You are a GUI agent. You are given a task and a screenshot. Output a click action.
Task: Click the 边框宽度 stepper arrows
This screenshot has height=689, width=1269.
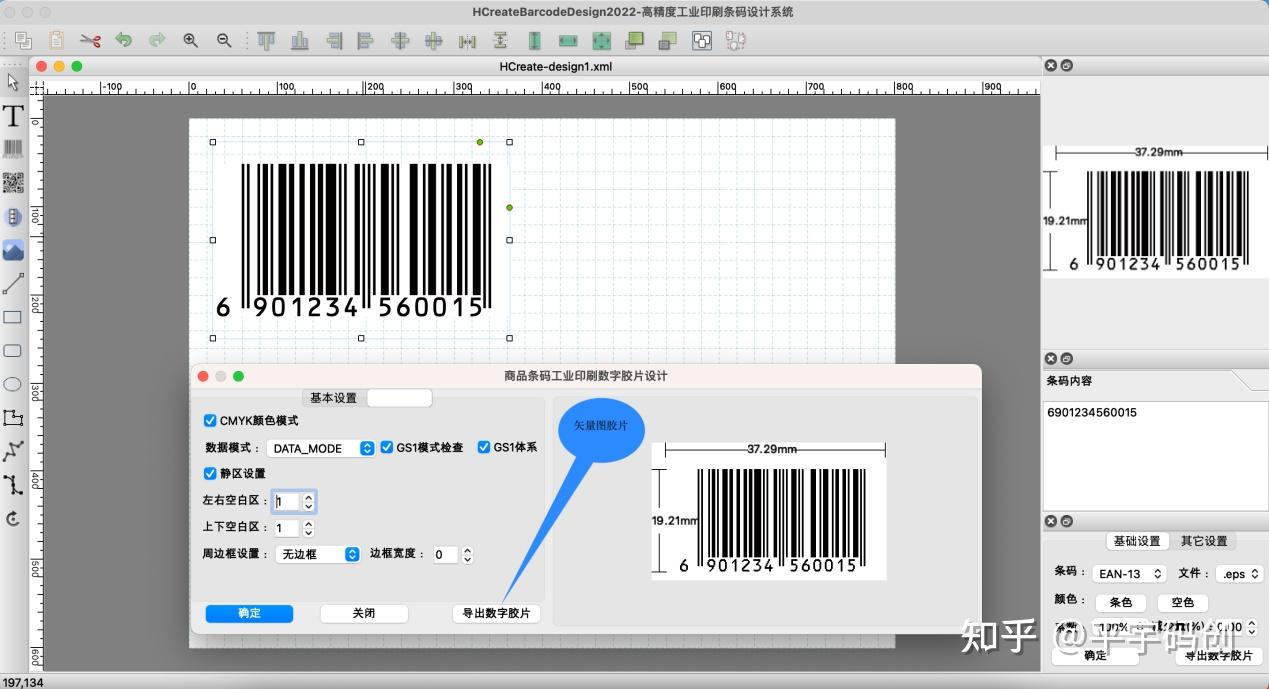[x=467, y=554]
